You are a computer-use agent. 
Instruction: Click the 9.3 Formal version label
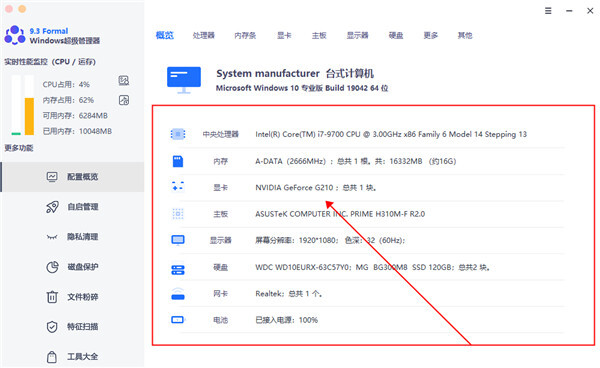(49, 31)
